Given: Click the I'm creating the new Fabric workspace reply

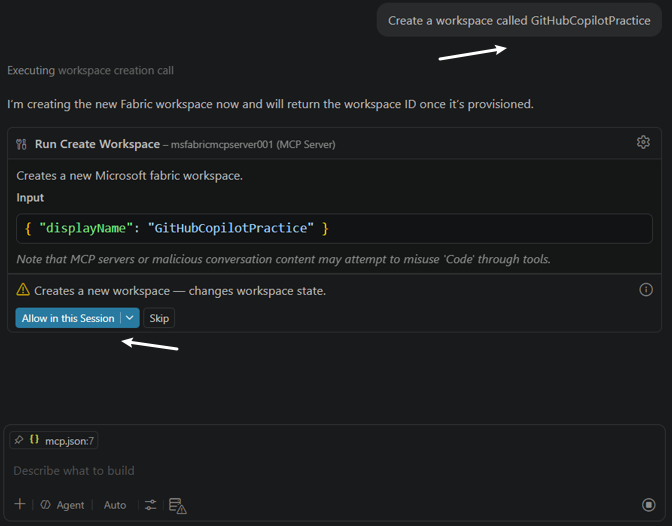Looking at the screenshot, I should 270,104.
